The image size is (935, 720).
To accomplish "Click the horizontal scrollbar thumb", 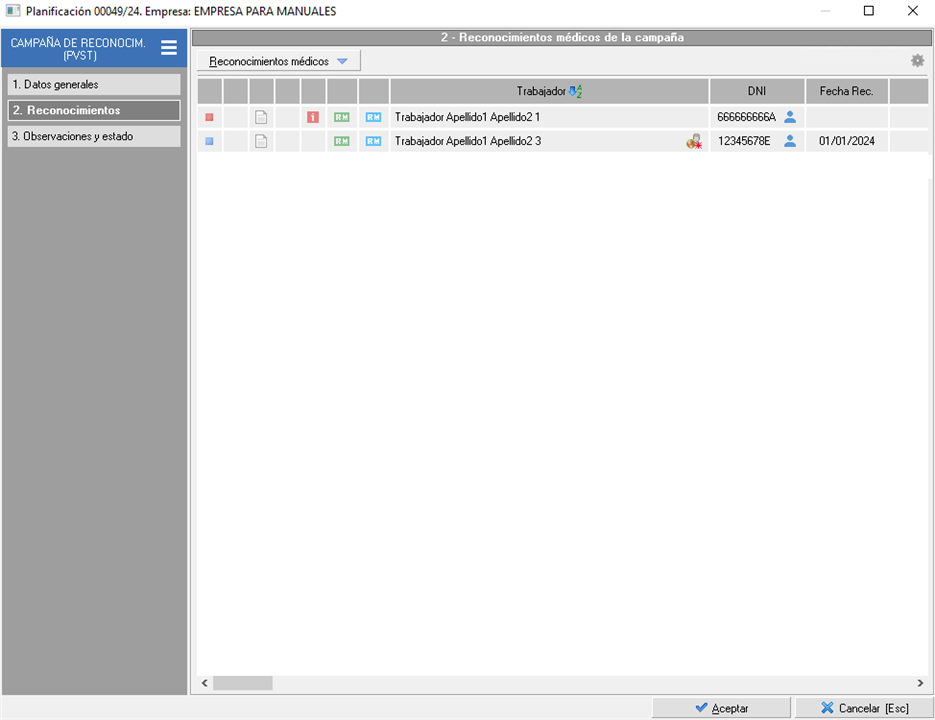I will pyautogui.click(x=242, y=683).
